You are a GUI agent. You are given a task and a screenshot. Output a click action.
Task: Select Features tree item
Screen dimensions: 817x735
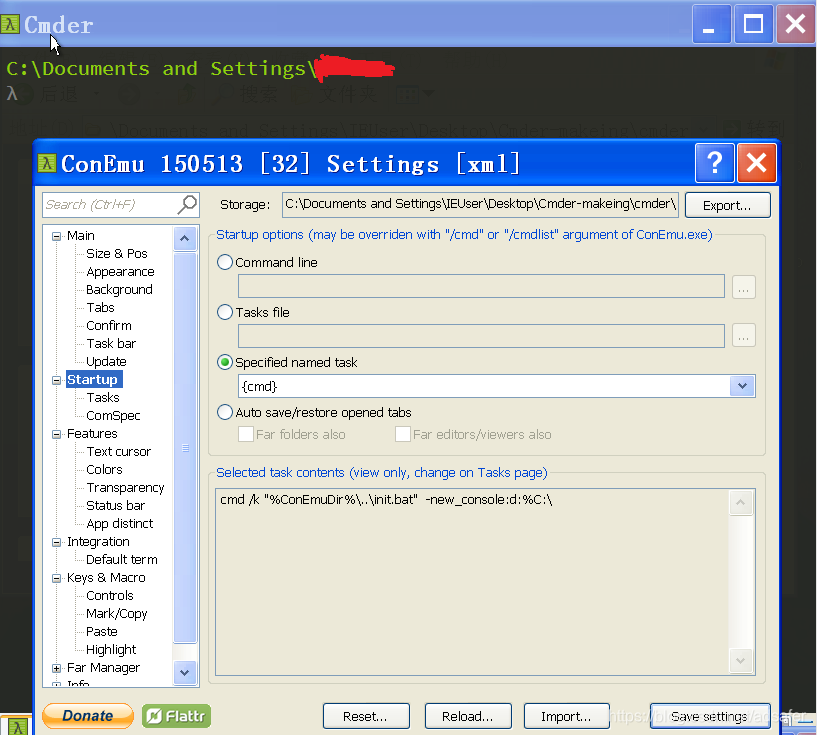pos(92,434)
